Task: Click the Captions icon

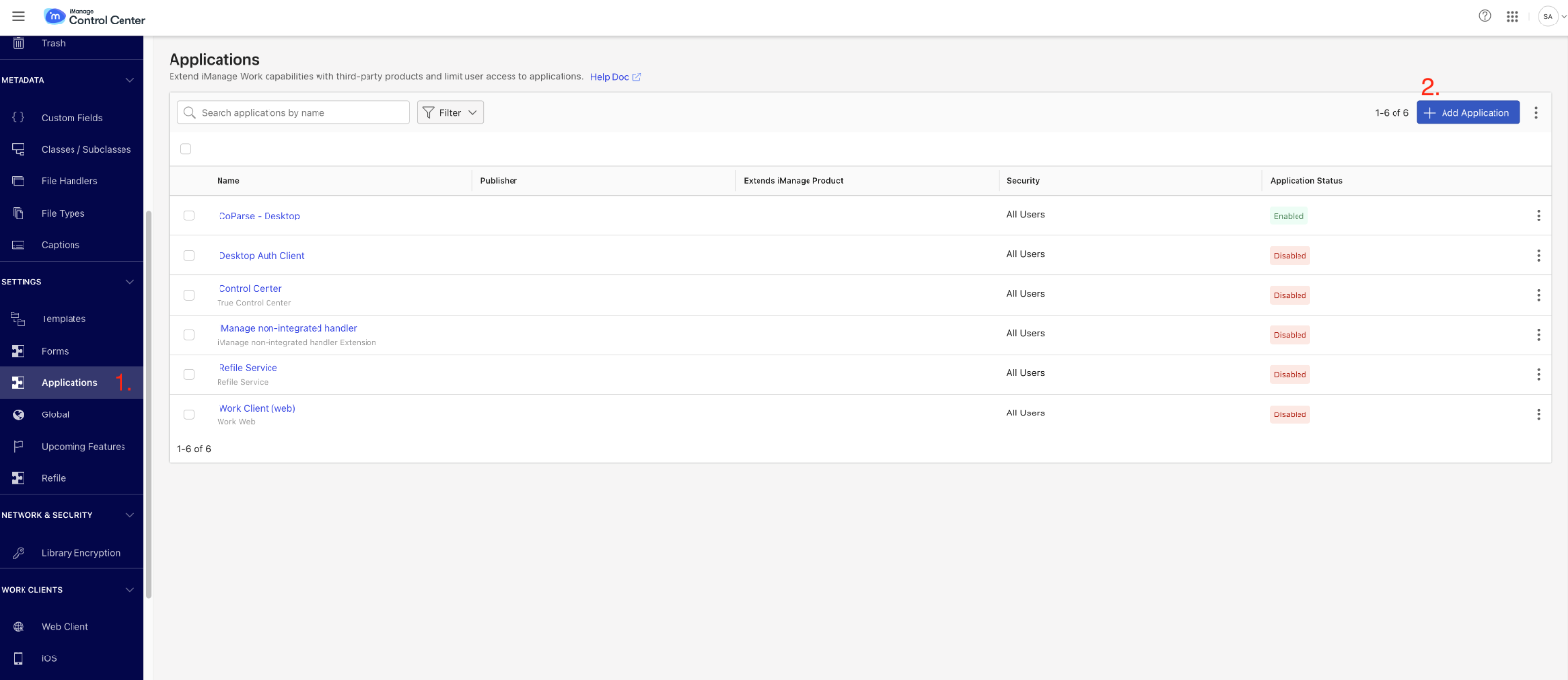Action: (18, 245)
